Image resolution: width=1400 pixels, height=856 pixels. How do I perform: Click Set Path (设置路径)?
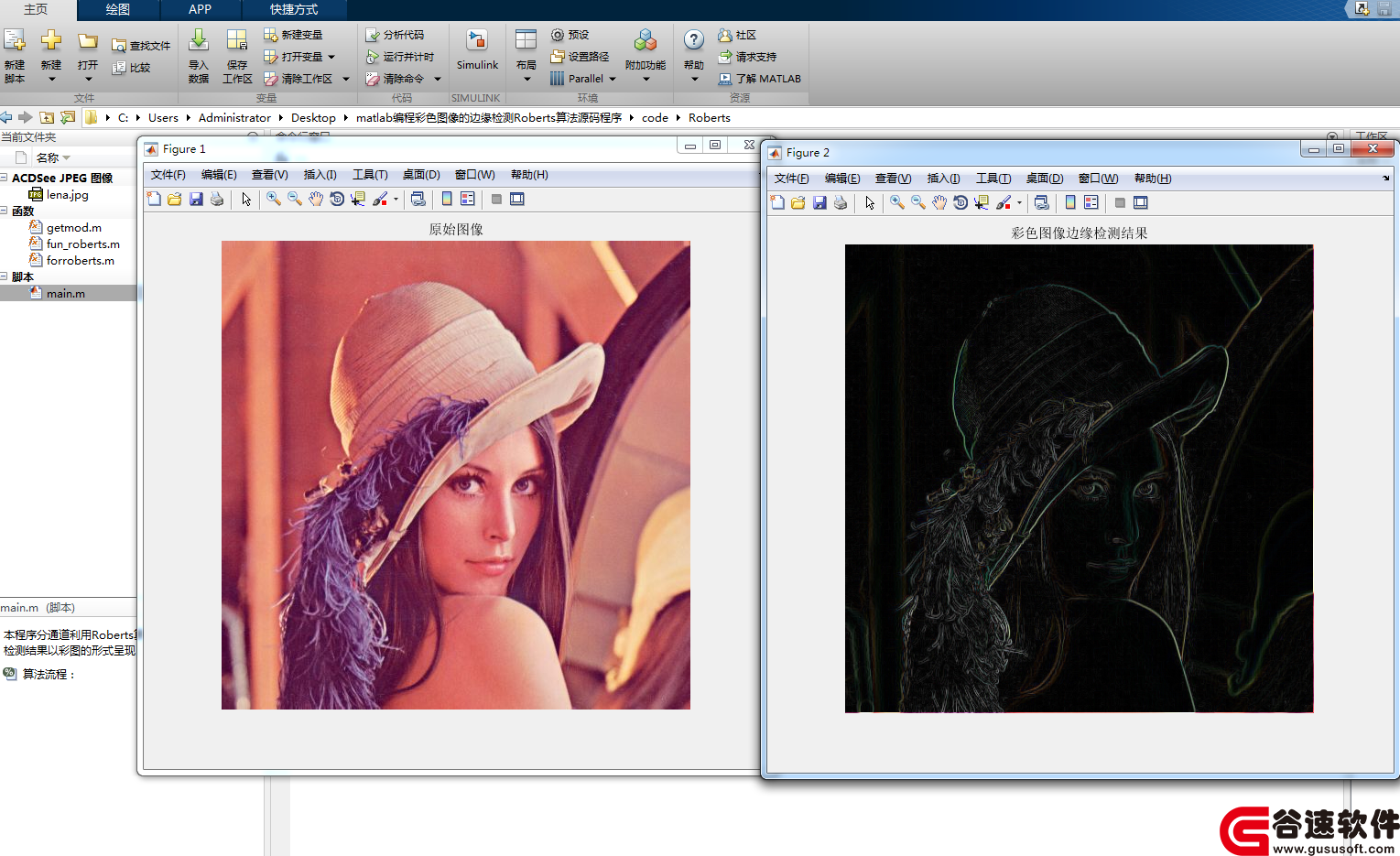point(580,57)
